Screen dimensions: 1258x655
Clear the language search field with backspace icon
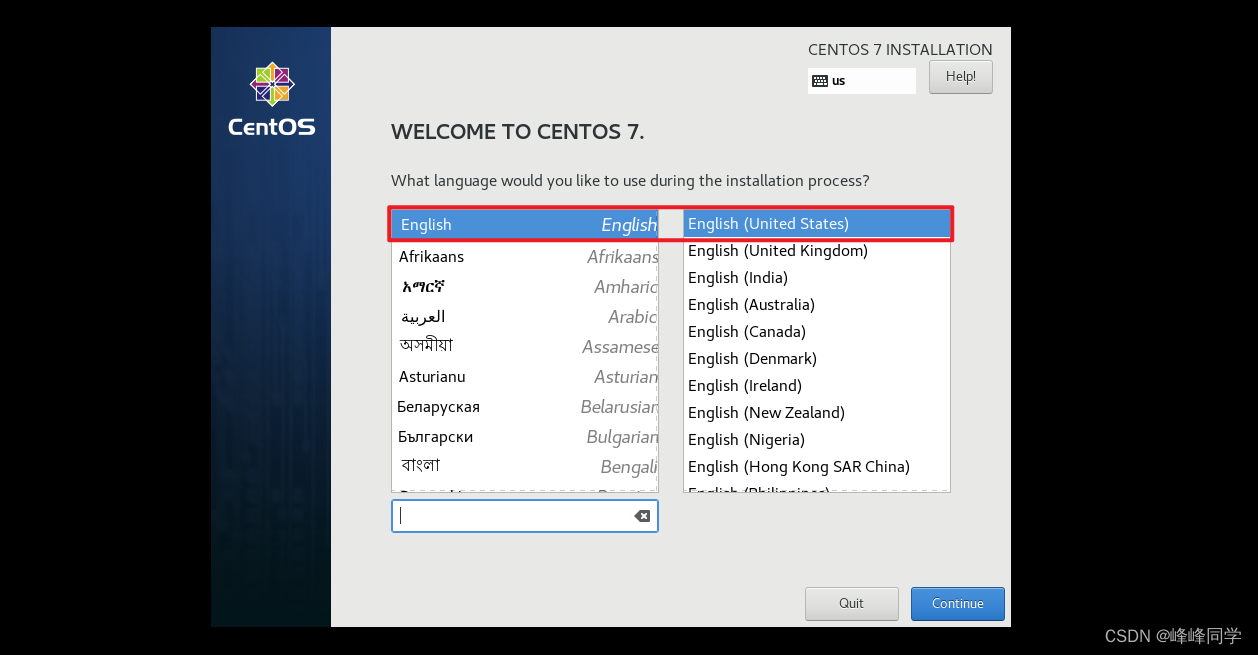642,516
